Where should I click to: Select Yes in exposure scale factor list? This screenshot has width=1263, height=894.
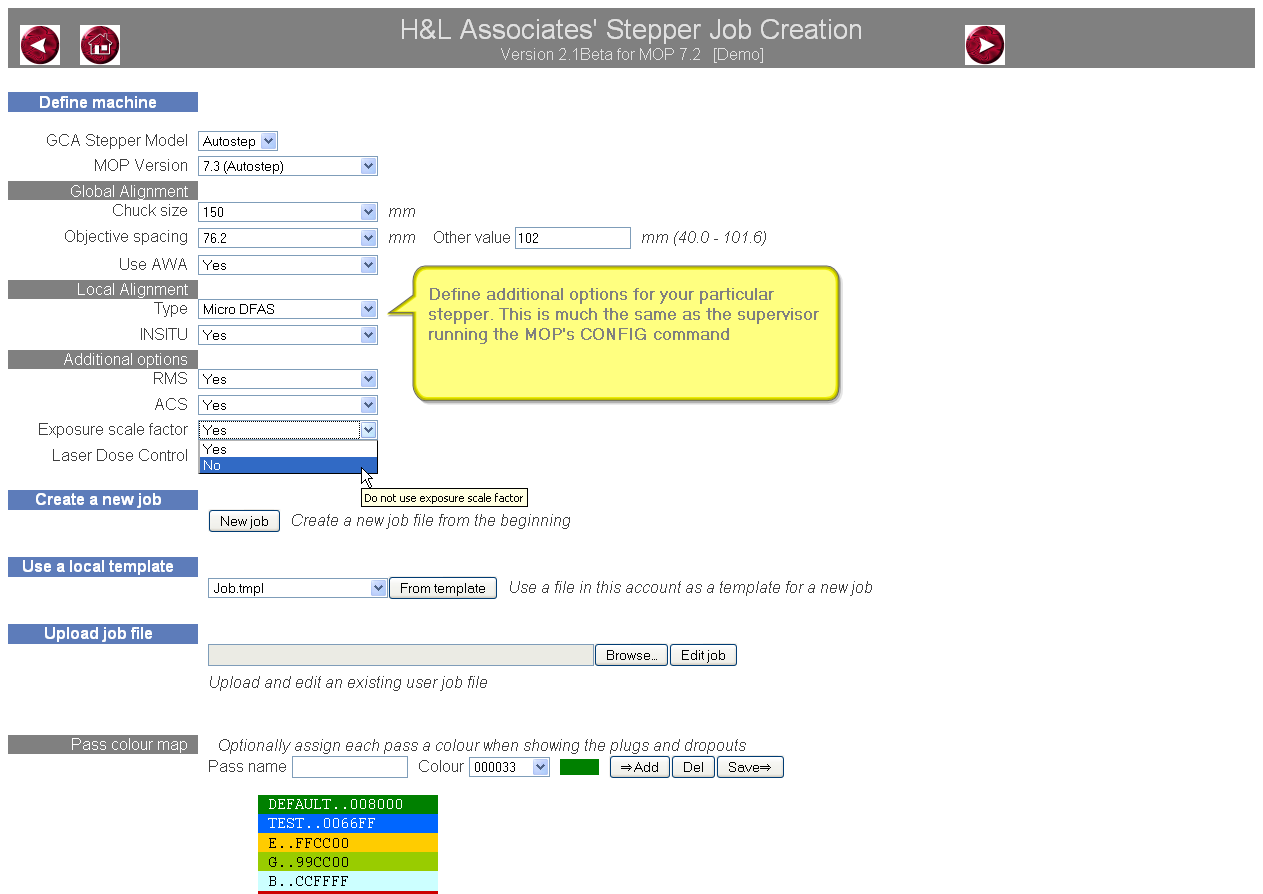[x=288, y=449]
